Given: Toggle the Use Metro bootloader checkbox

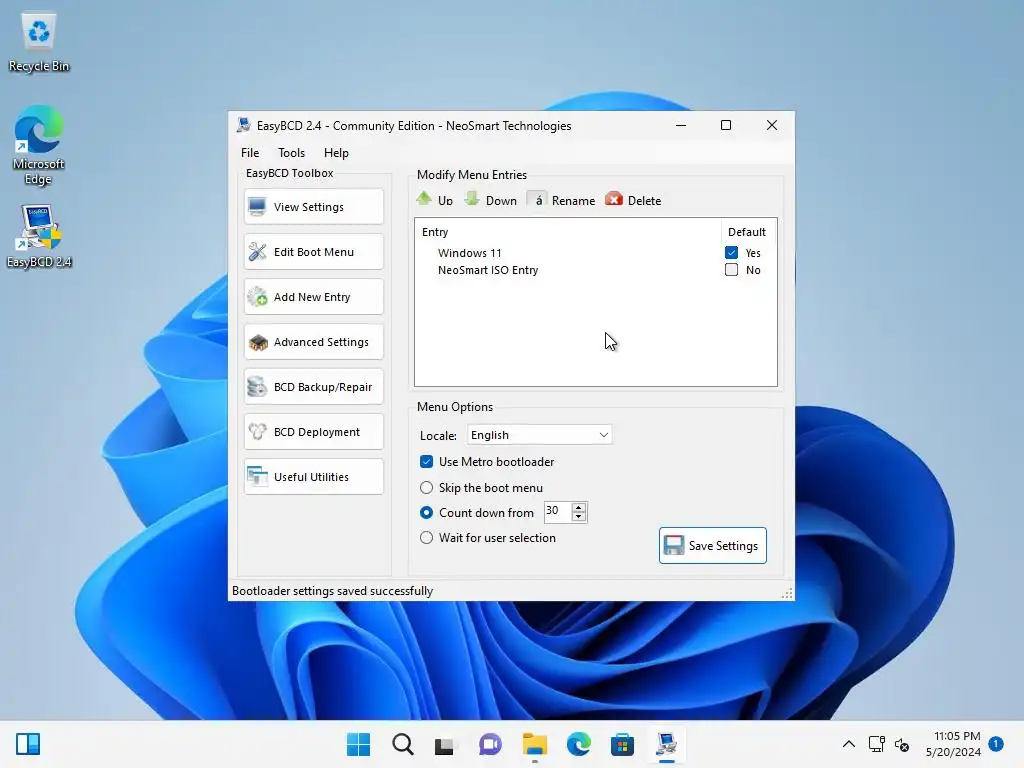Looking at the screenshot, I should pos(426,462).
